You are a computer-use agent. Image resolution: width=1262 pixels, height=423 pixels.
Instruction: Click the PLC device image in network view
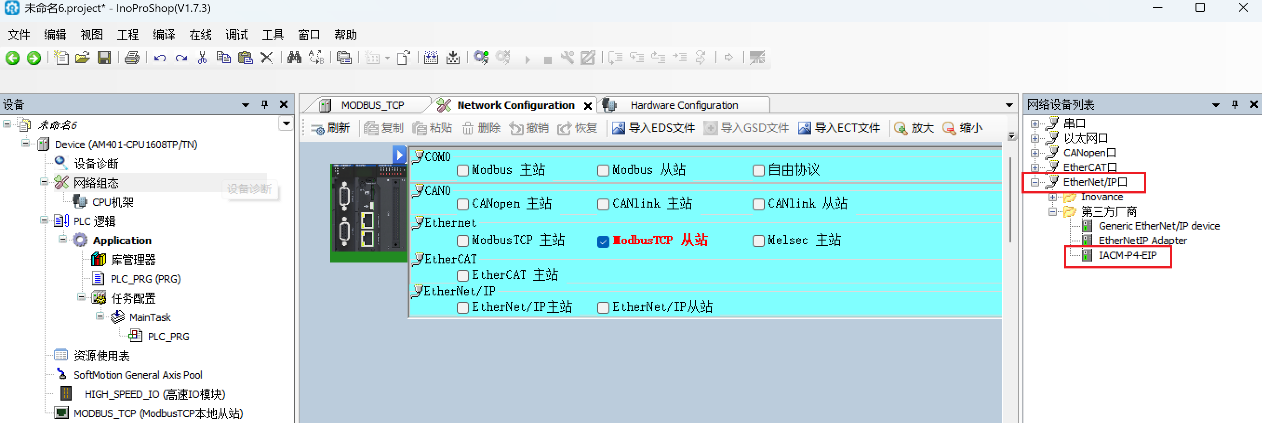pyautogui.click(x=361, y=211)
